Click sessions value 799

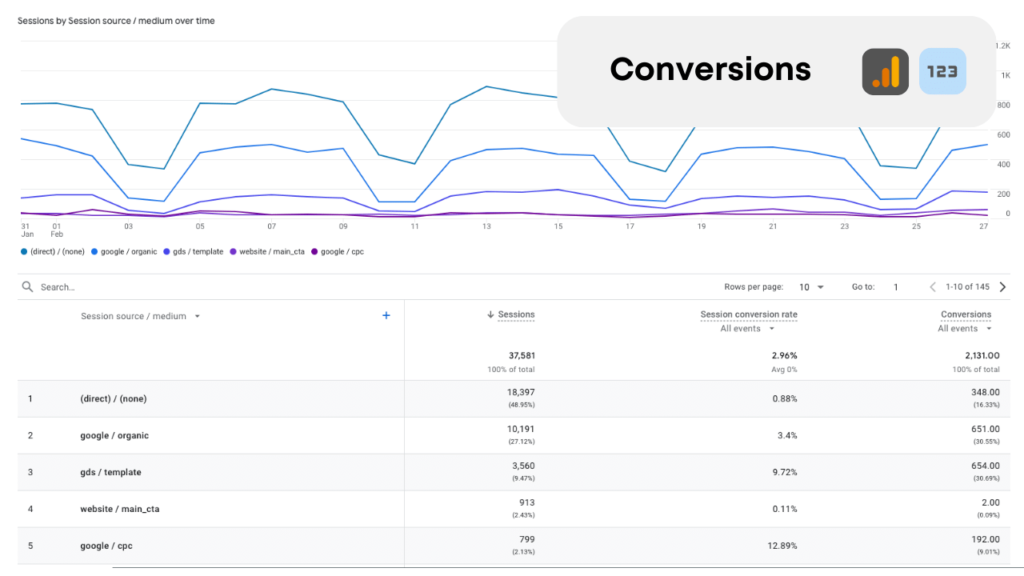click(527, 539)
